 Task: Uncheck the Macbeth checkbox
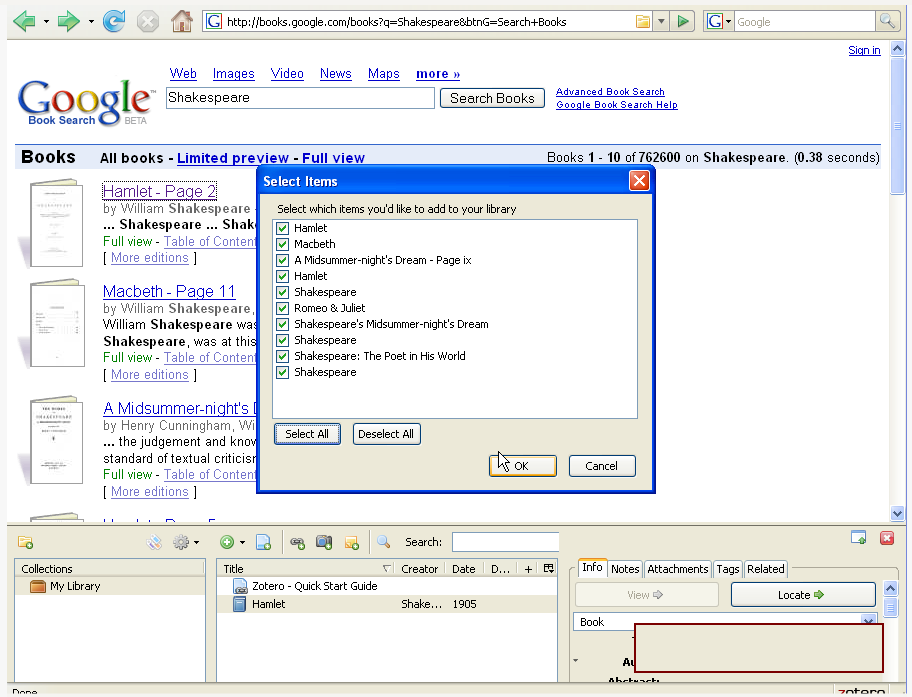(x=283, y=244)
